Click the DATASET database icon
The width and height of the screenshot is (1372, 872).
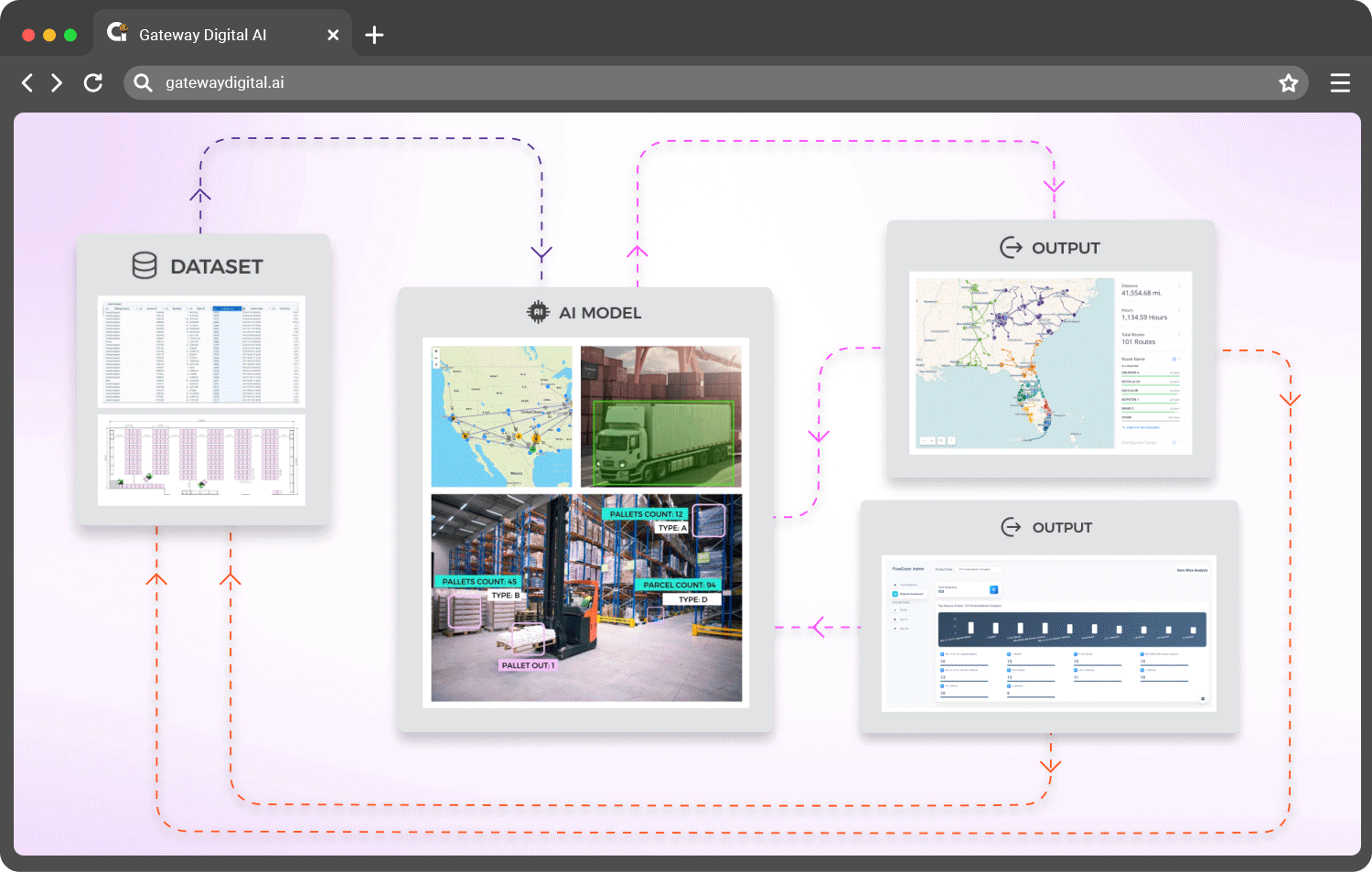[x=145, y=265]
